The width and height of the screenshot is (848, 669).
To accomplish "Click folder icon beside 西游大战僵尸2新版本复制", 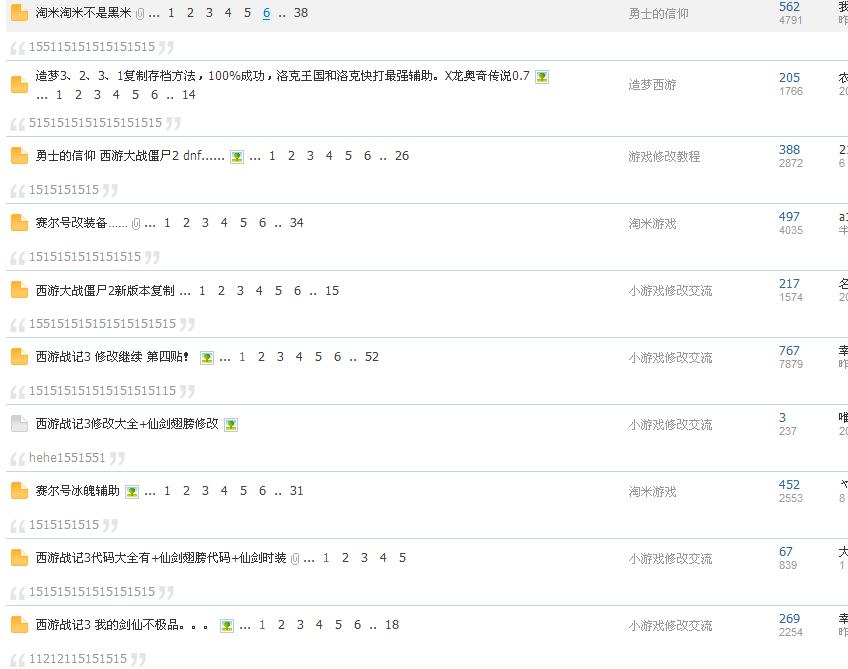I will [19, 290].
